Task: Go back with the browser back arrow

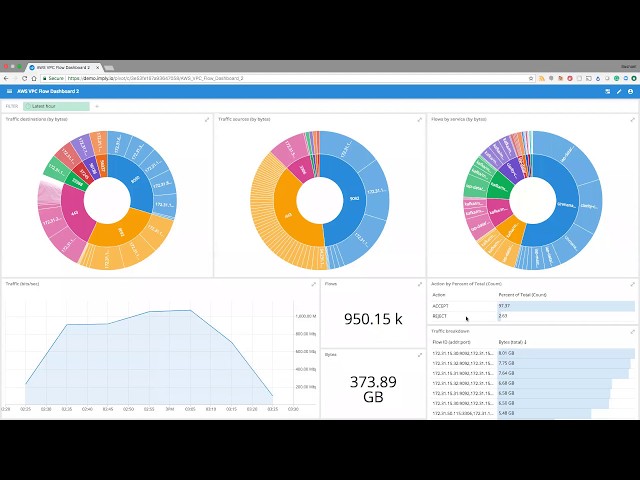Action: pyautogui.click(x=6, y=78)
